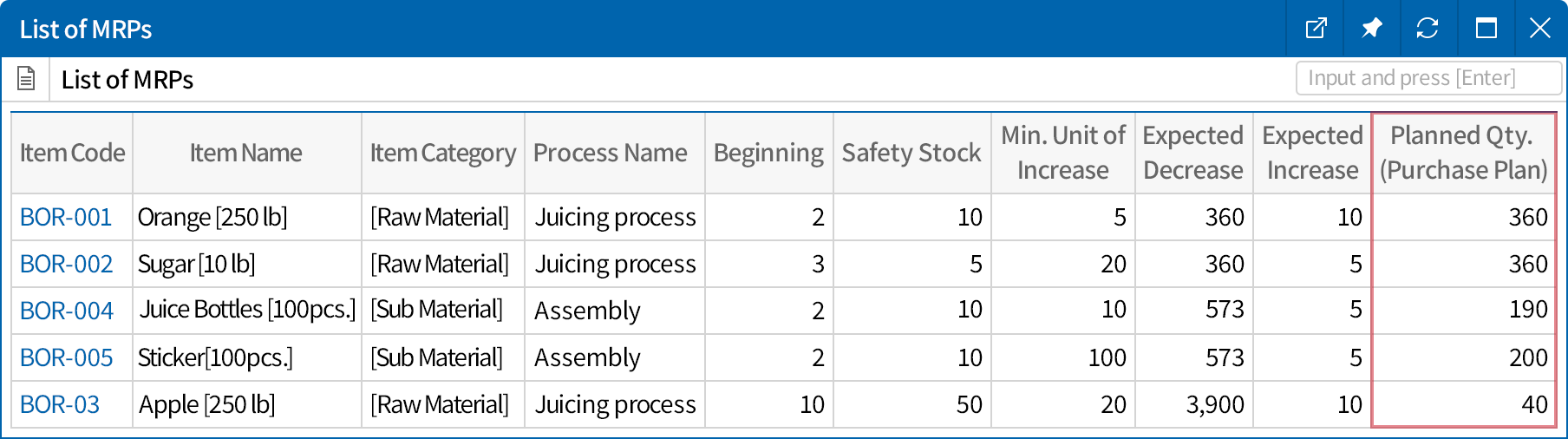Click the Planned Qty. (Purchase Plan) header

click(1463, 154)
